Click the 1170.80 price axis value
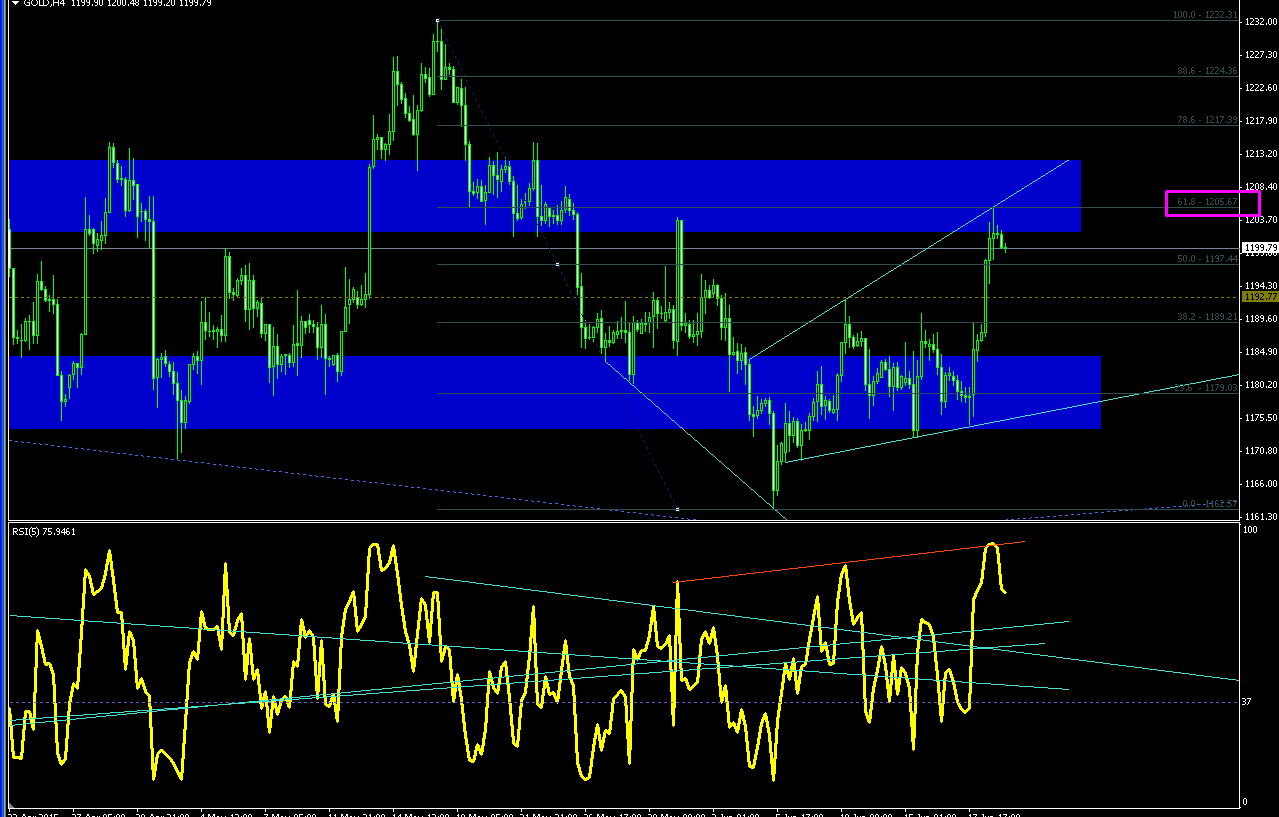This screenshot has height=817, width=1279. (x=1260, y=451)
